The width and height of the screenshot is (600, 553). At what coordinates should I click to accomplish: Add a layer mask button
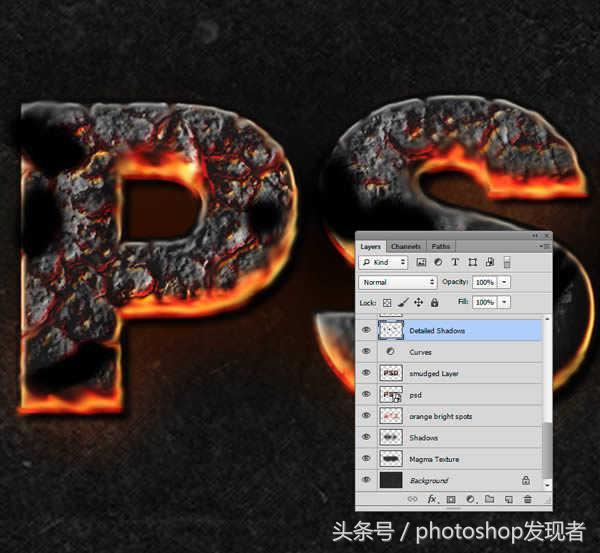pyautogui.click(x=451, y=499)
